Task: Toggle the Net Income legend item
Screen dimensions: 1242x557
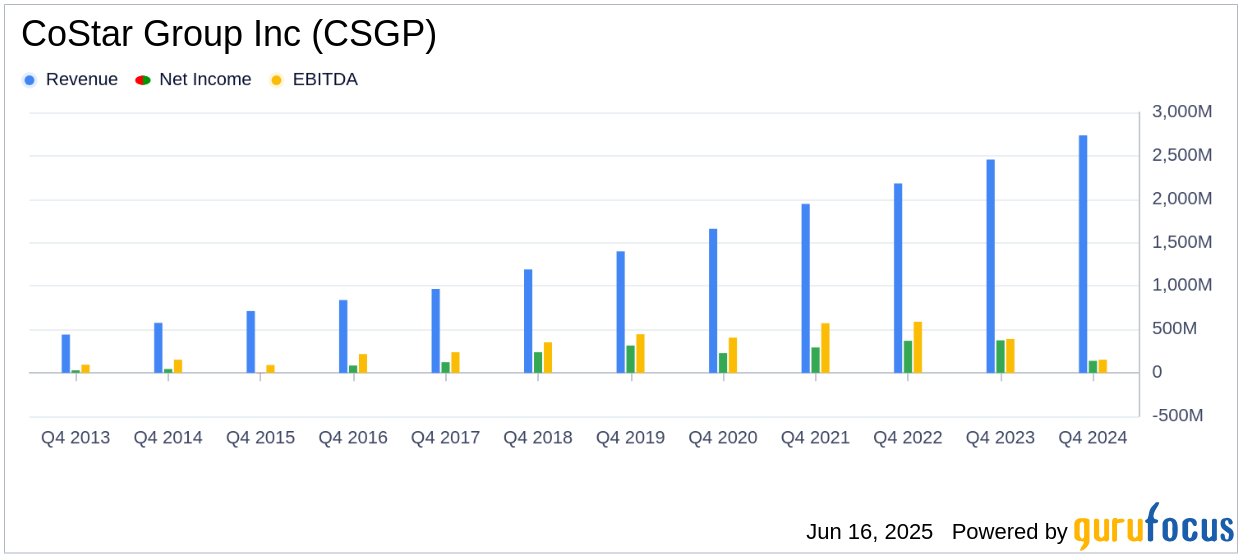Action: point(194,80)
